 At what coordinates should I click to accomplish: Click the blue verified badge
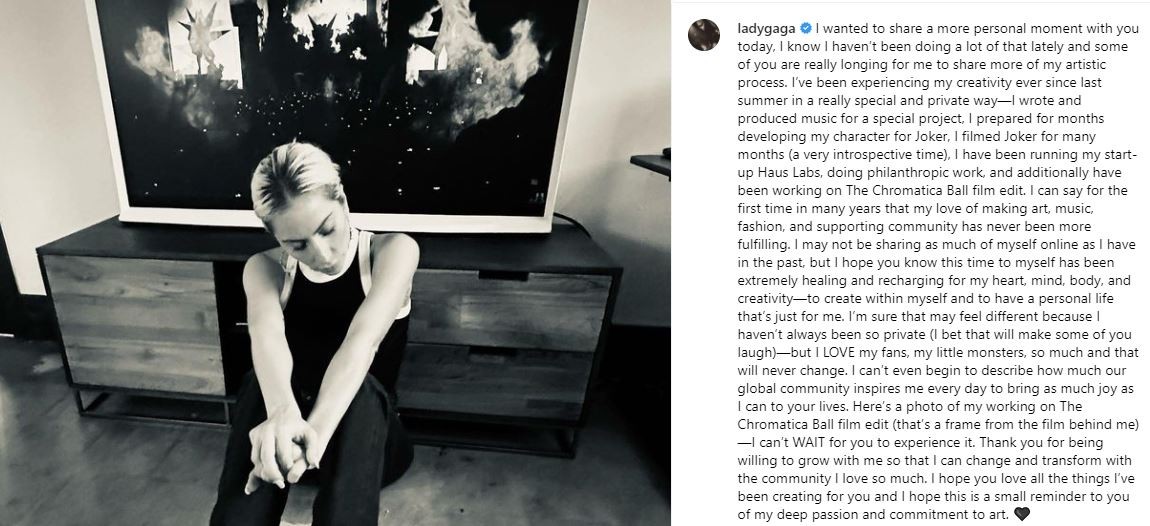806,29
